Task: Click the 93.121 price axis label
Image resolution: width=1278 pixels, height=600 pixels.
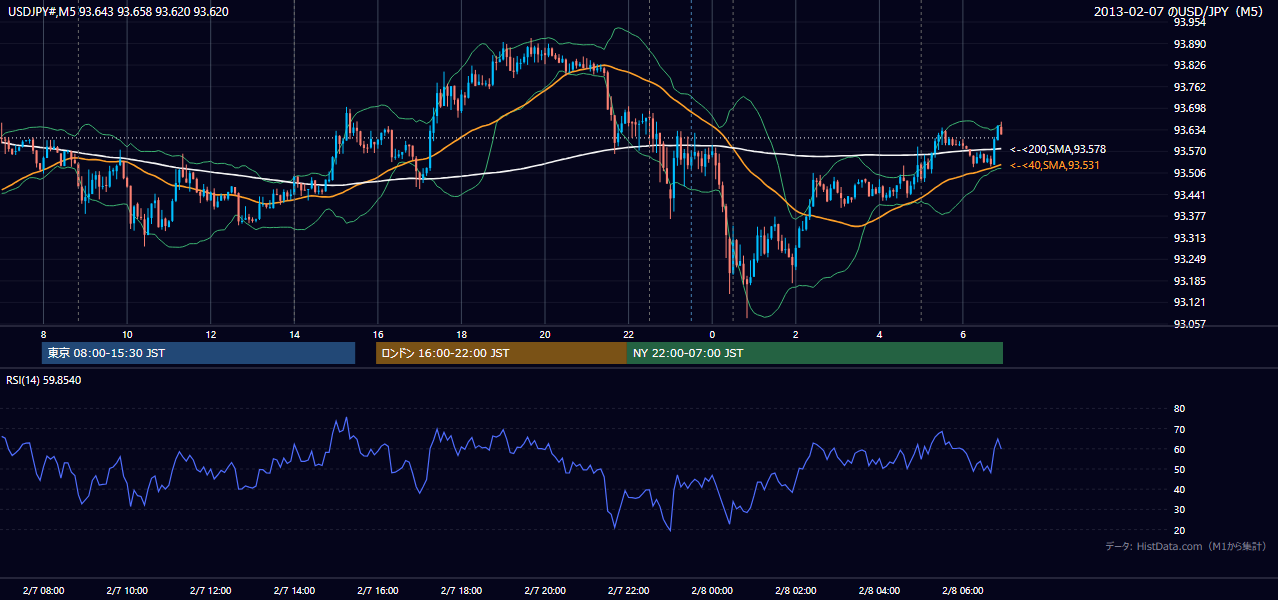Action: 1190,302
